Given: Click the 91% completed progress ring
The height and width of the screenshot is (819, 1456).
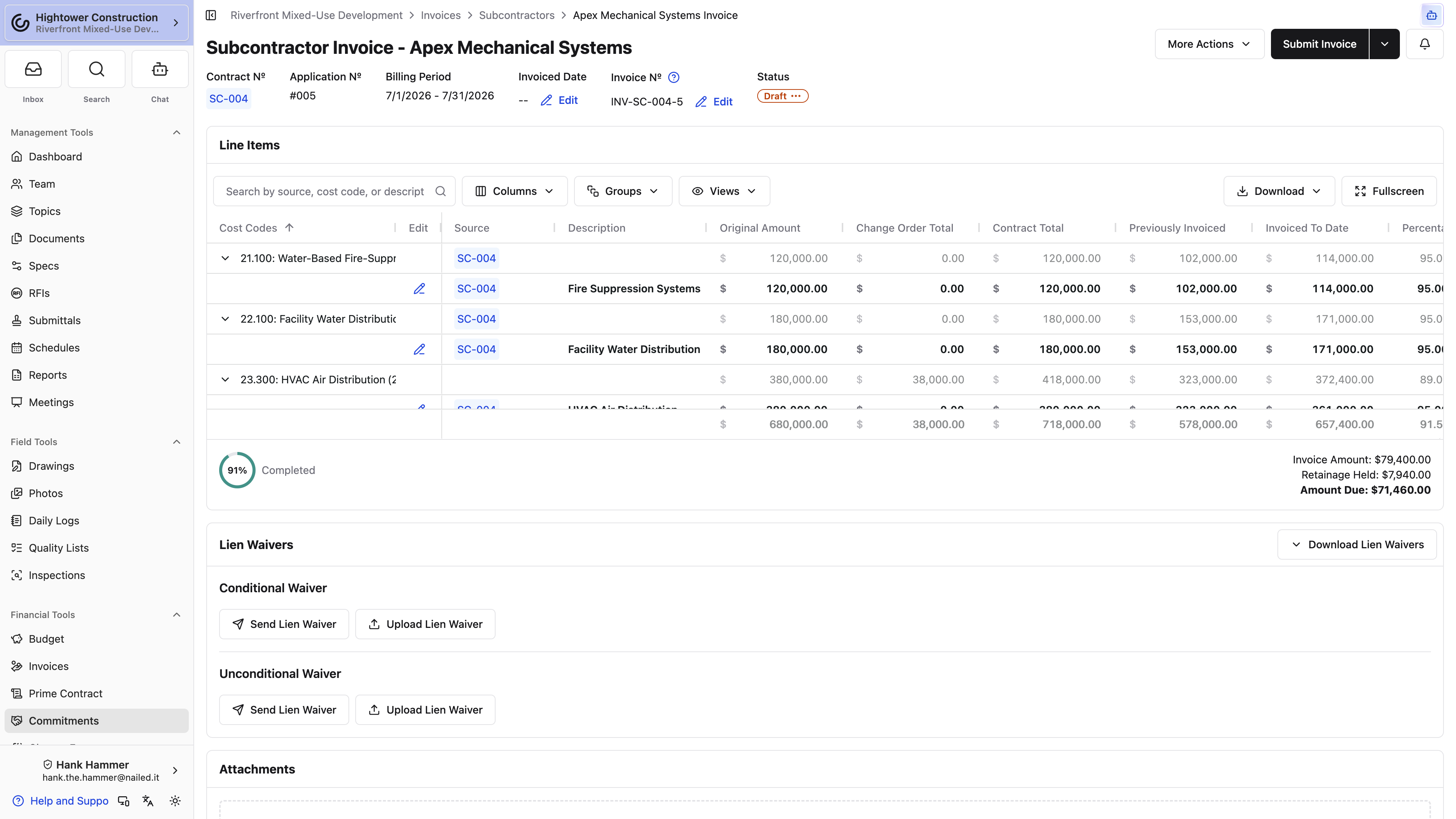Looking at the screenshot, I should tap(237, 470).
